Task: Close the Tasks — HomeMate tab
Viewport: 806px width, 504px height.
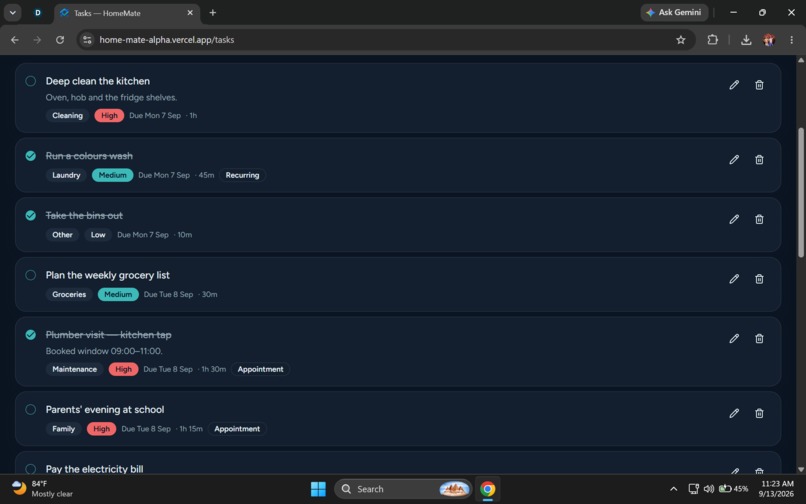Action: [190, 13]
